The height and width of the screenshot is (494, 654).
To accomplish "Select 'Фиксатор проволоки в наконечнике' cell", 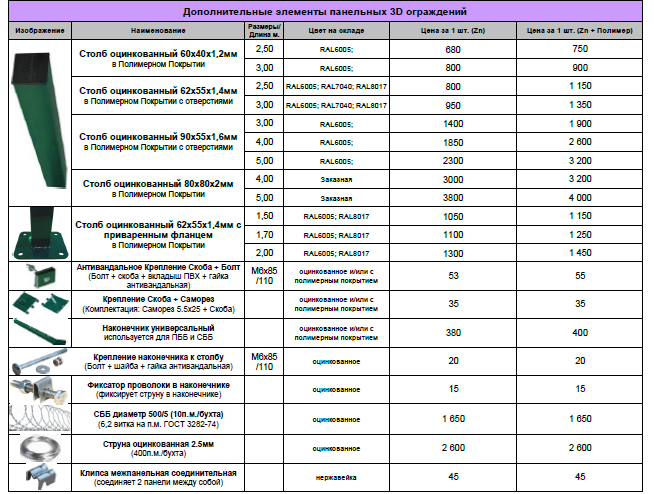I will pos(158,389).
